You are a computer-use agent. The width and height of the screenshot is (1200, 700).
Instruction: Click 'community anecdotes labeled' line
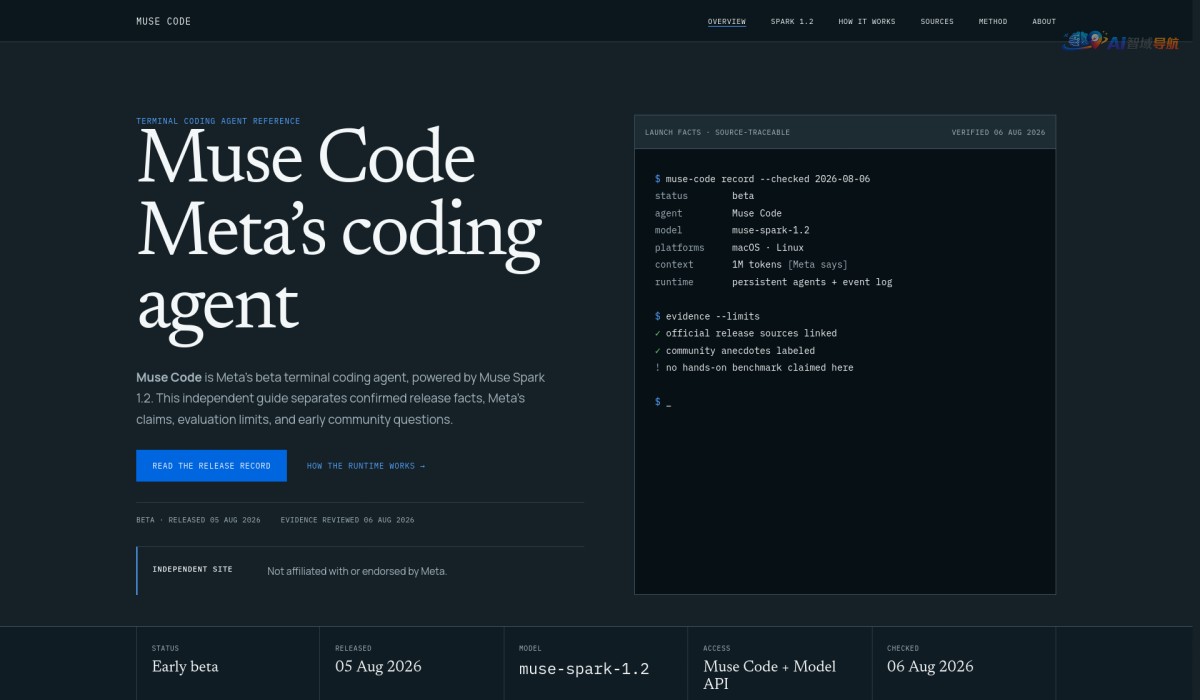click(x=735, y=351)
